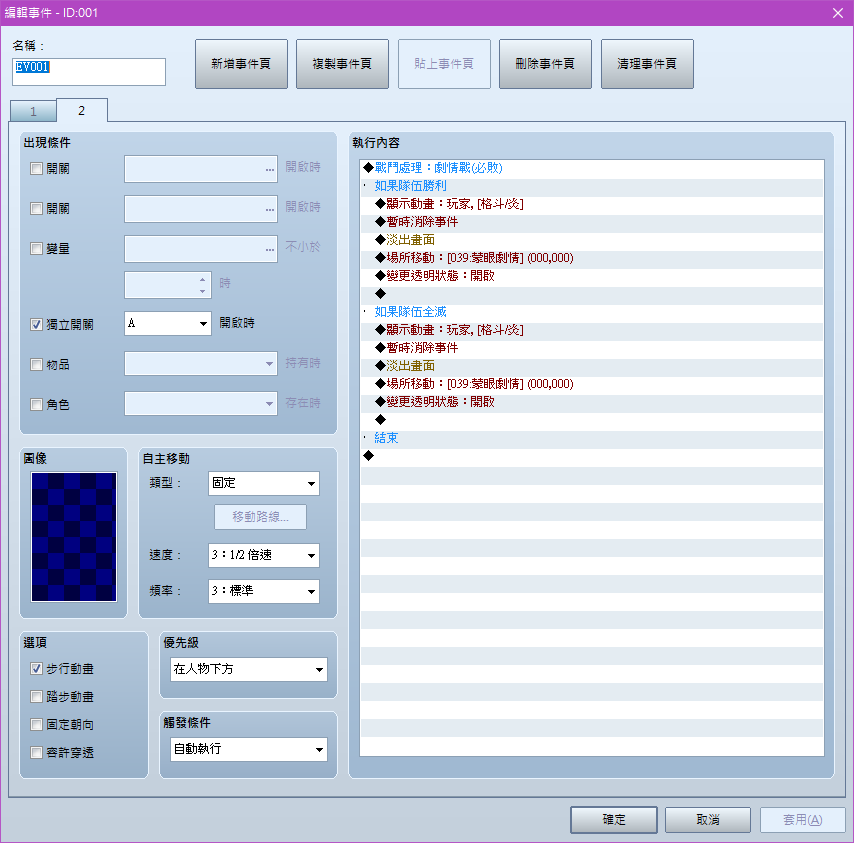
Task: Open the 優先級 dropdown showing 在人物下方
Action: (x=249, y=669)
